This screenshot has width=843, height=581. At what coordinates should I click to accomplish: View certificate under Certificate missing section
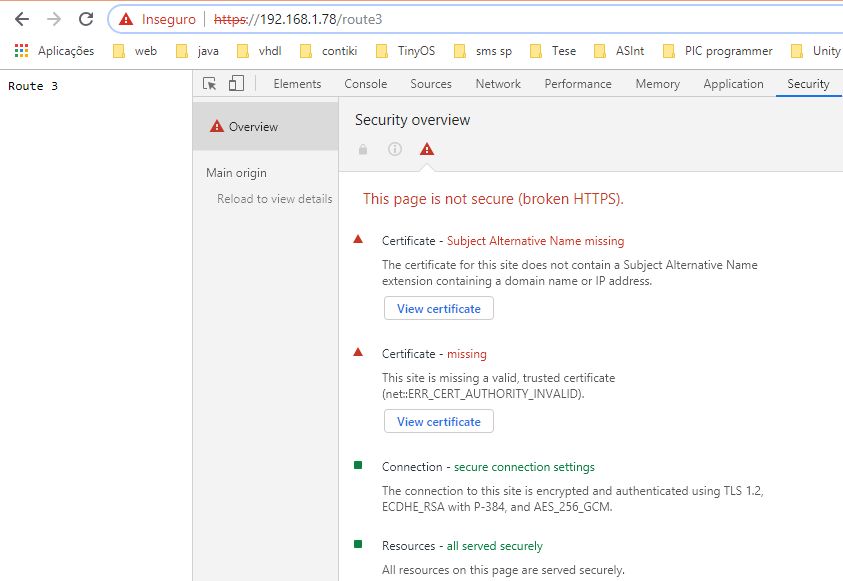[439, 421]
